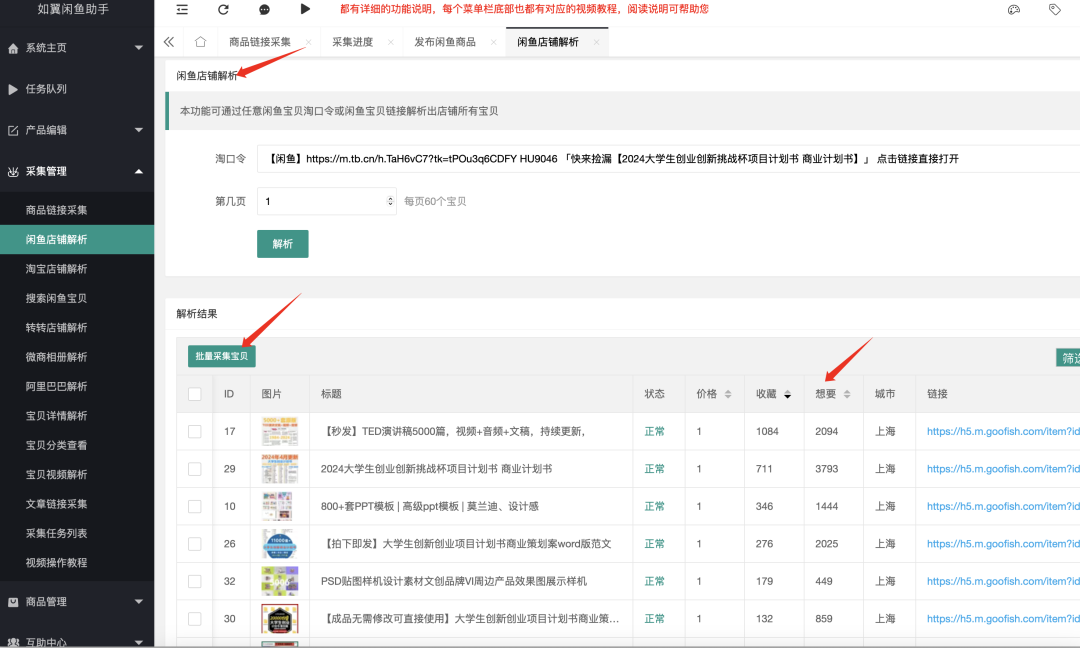The height and width of the screenshot is (648, 1080).
Task: Click the 产品编辑 sidebar icon
Action: tap(12, 129)
